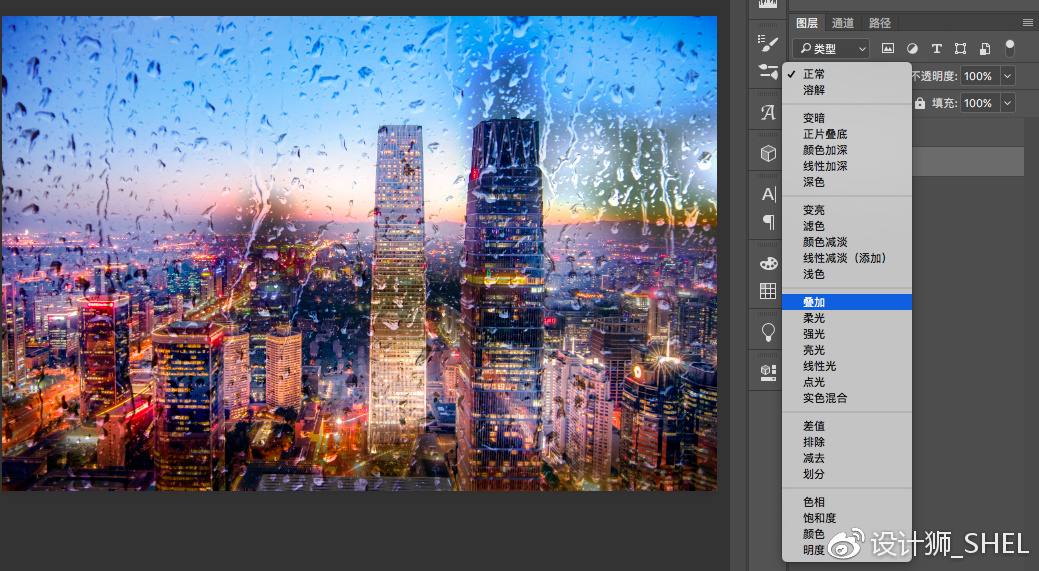This screenshot has height=571, width=1039.
Task: Toggle the layer filtering switch
Action: 1009,47
